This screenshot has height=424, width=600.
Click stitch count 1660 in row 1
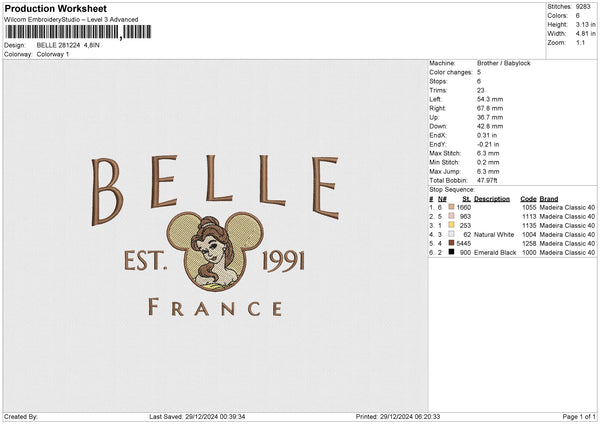463,207
